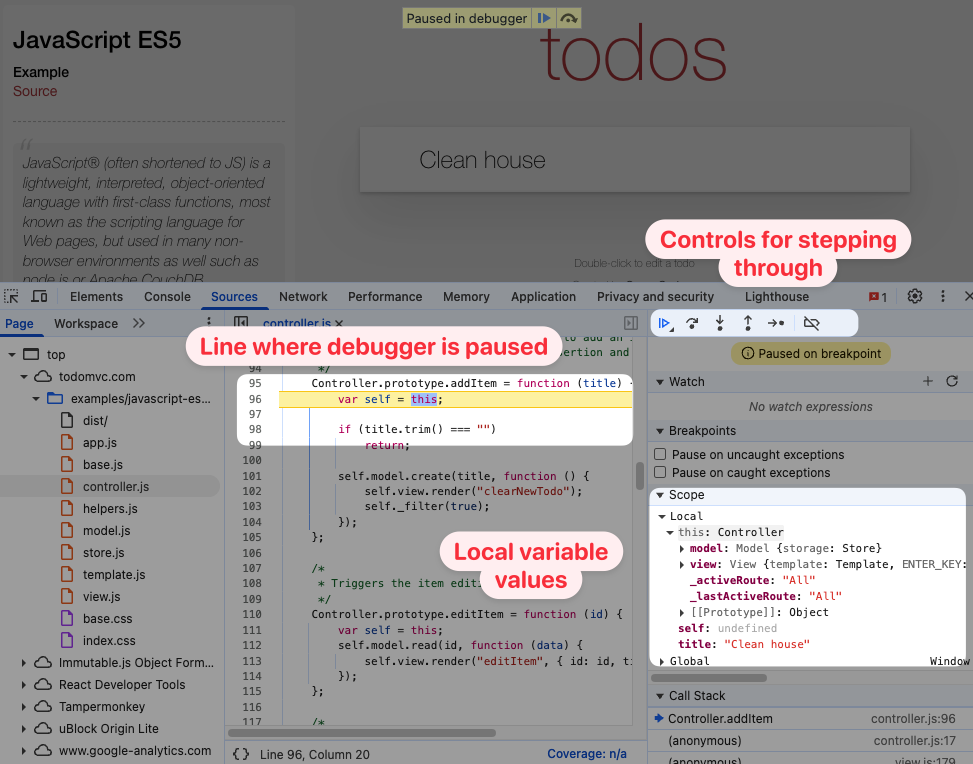Screen dimensions: 973x764
Task: Click the single step debugger icon
Action: 776,323
